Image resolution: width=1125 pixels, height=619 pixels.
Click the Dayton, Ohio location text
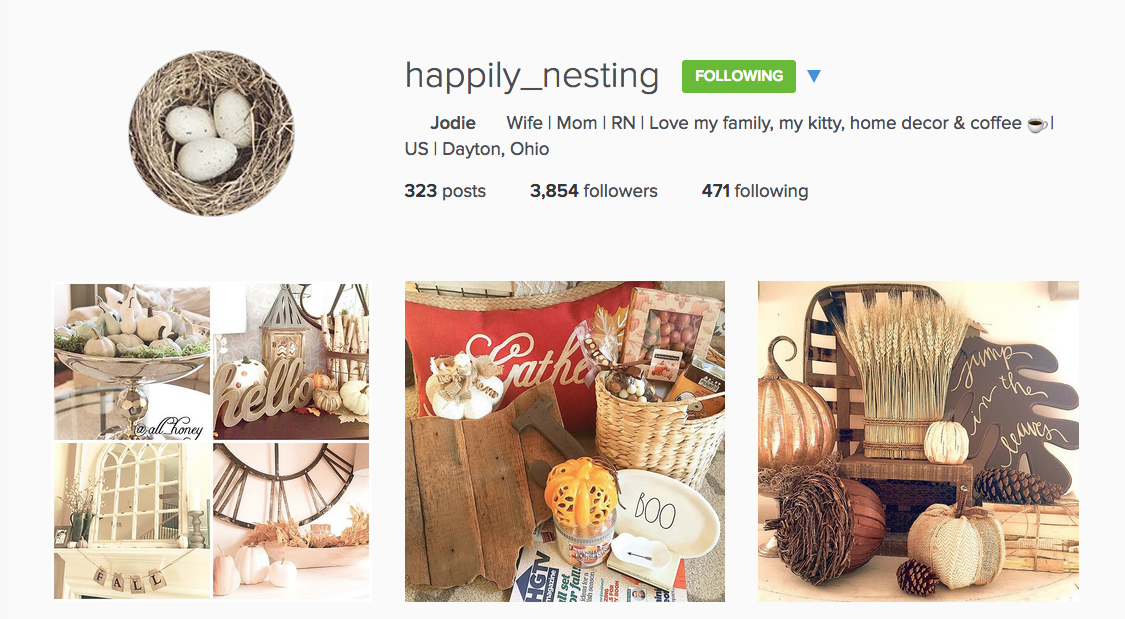click(x=496, y=149)
